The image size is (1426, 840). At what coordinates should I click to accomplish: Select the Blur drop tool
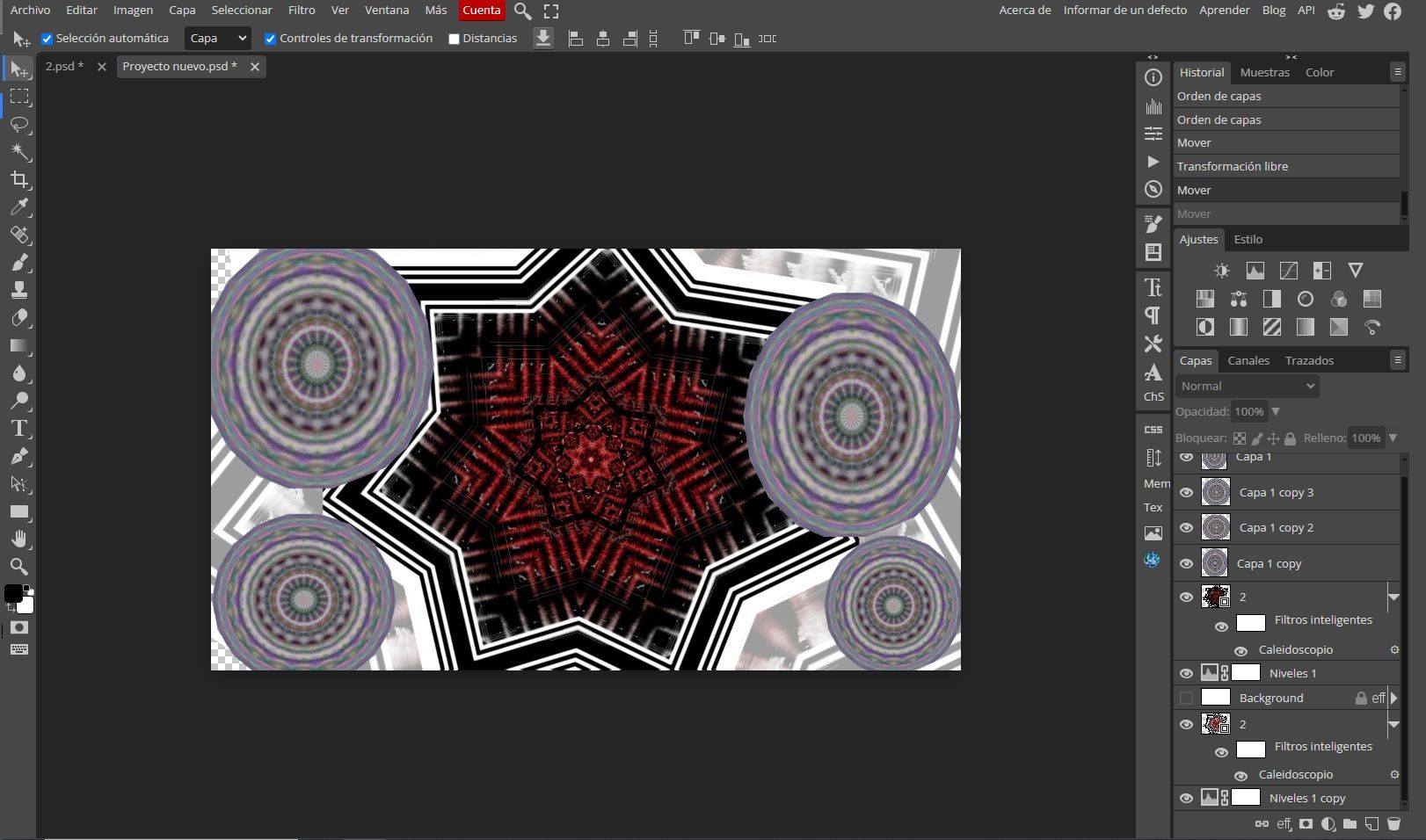(x=19, y=373)
